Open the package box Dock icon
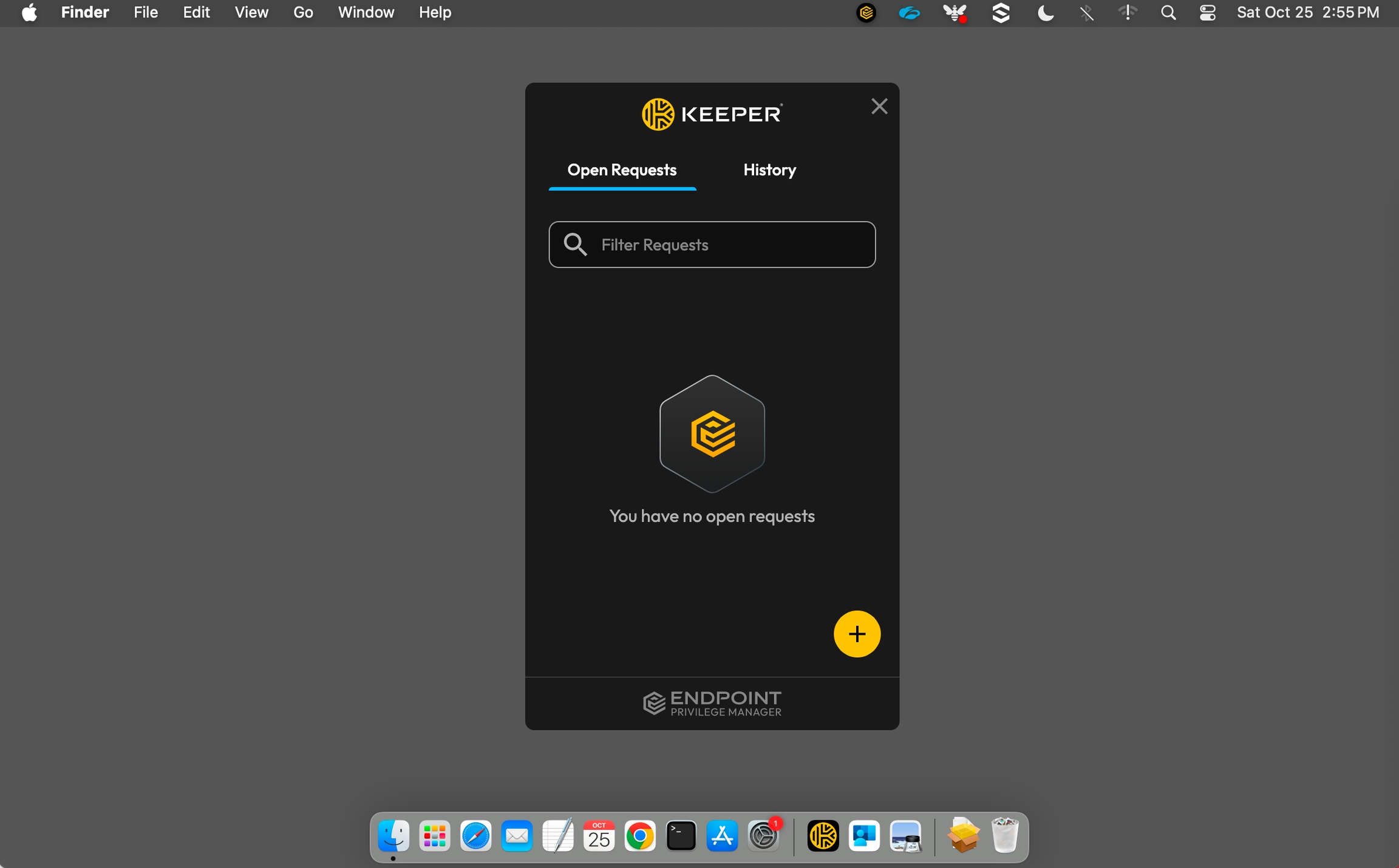Screen dimensions: 1399x868 click(963, 836)
